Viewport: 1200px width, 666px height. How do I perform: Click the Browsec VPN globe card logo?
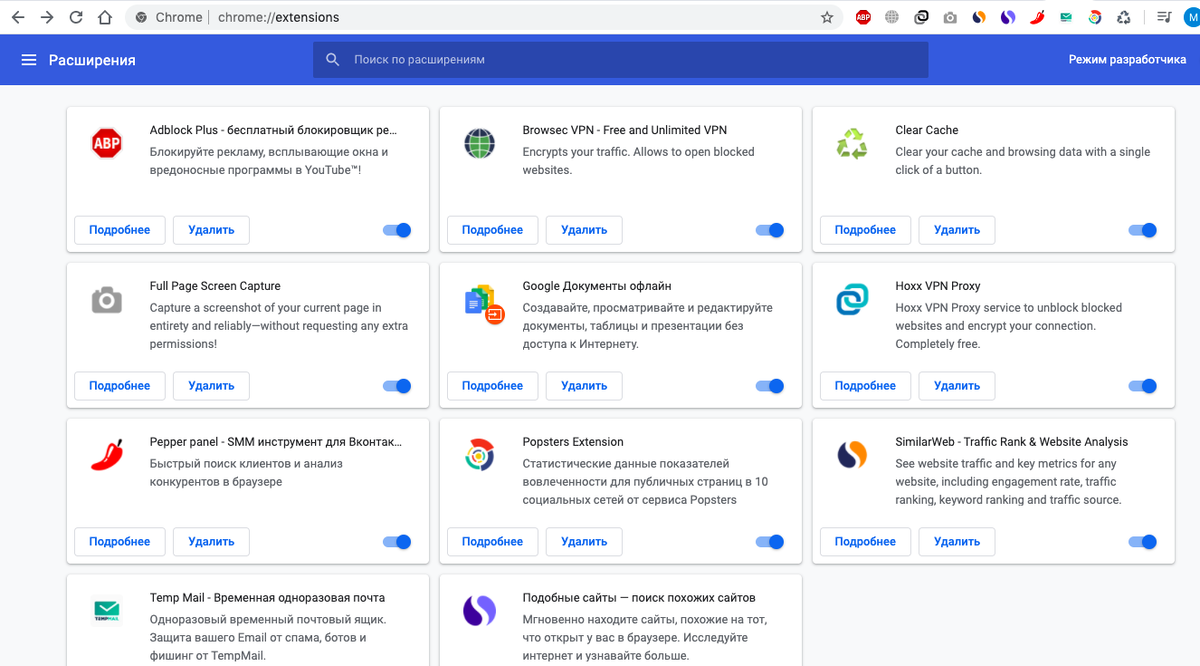pyautogui.click(x=480, y=144)
